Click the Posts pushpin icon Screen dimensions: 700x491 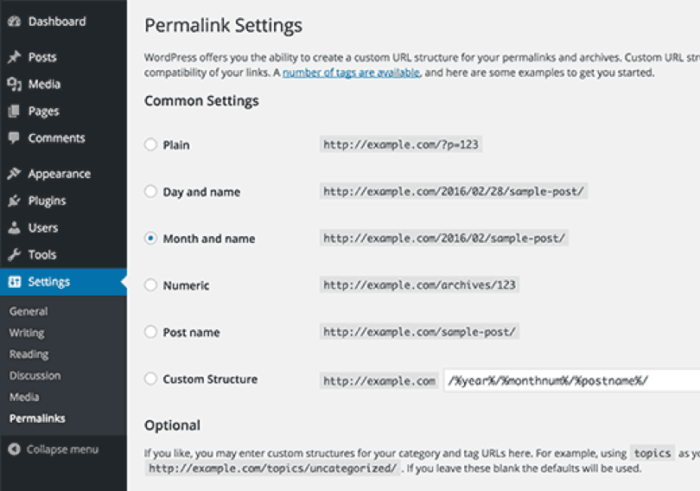pyautogui.click(x=14, y=58)
